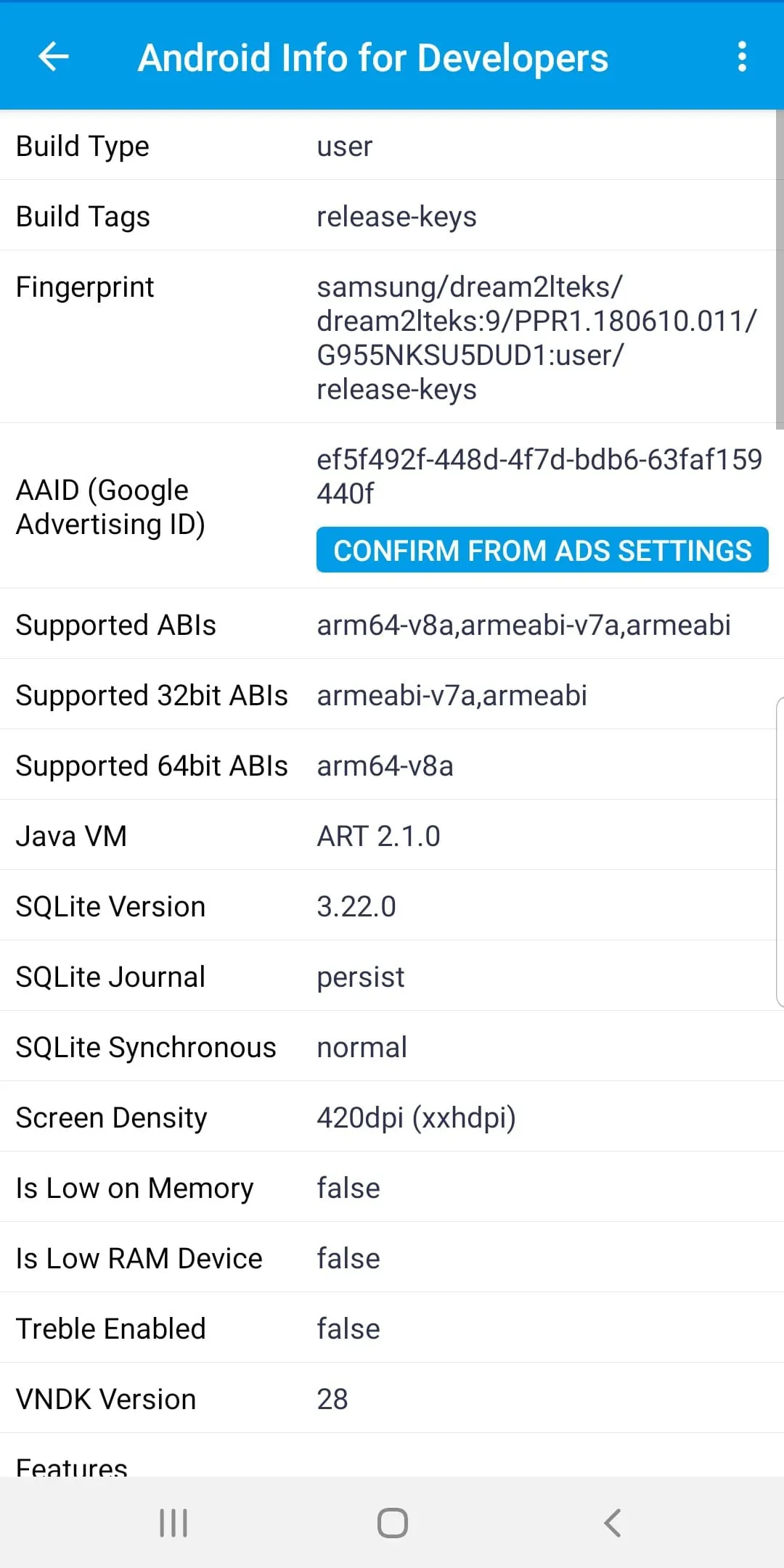The width and height of the screenshot is (784, 1568).
Task: Tap the AAID advertising ID value
Action: (540, 475)
